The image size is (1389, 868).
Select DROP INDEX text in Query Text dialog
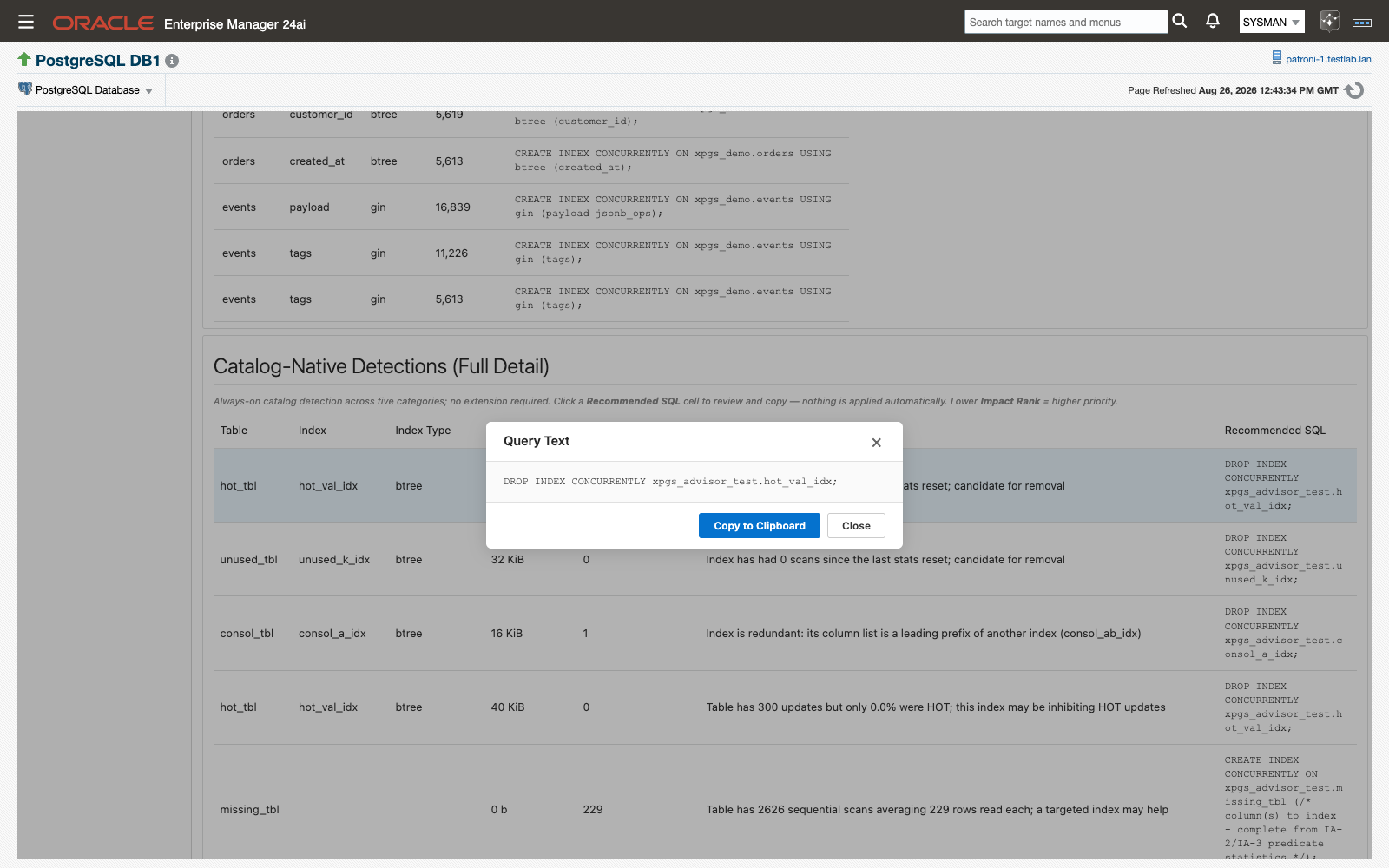(x=670, y=482)
